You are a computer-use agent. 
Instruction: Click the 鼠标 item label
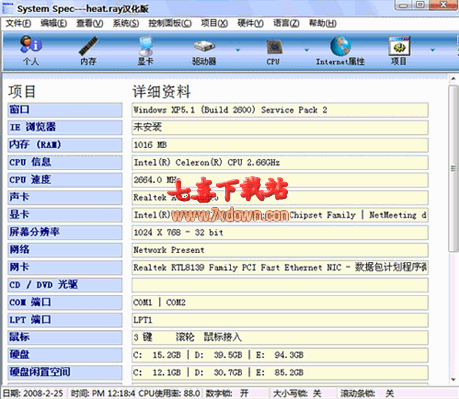[65, 337]
